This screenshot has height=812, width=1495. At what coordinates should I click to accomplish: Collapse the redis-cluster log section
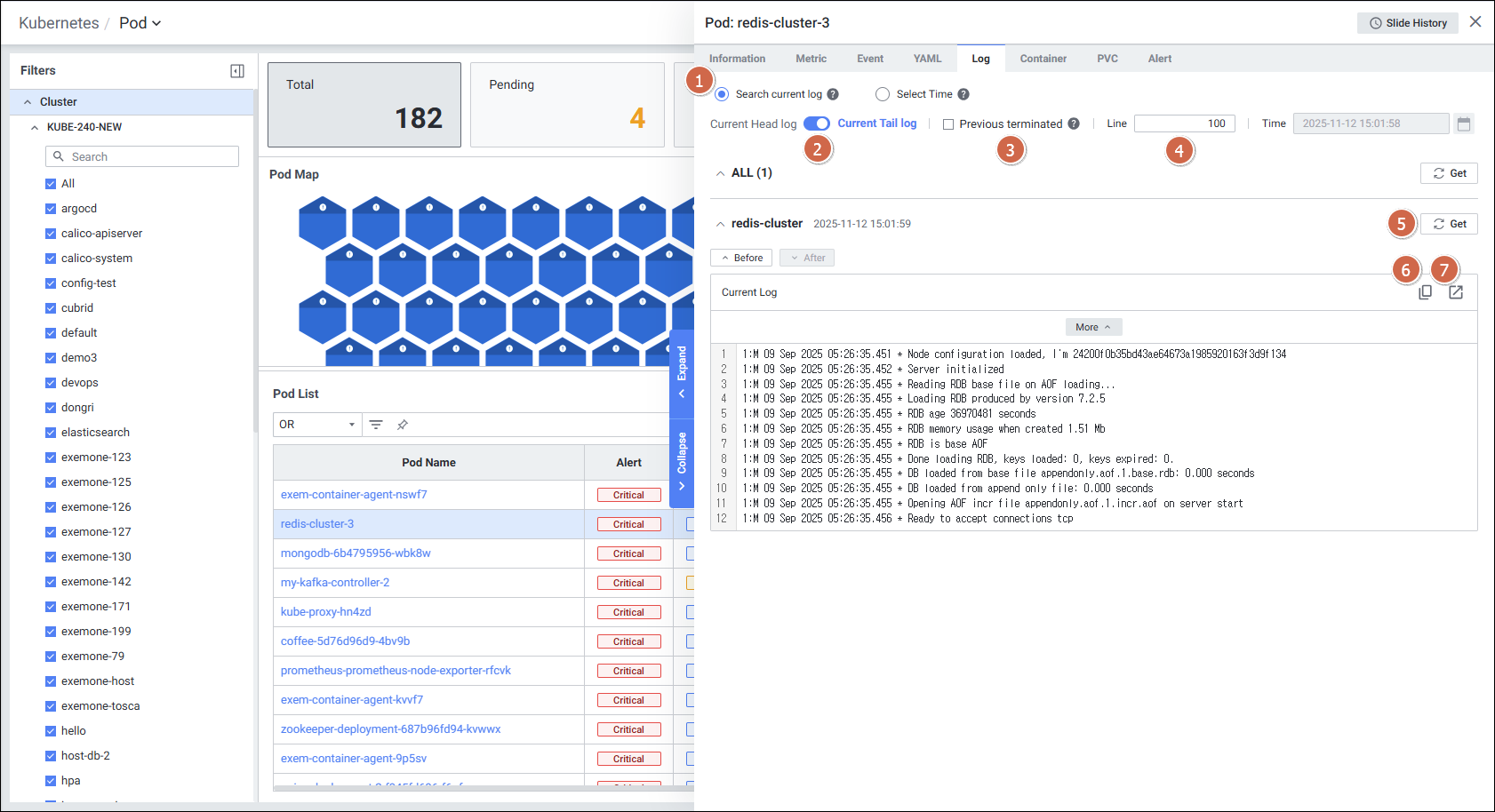pos(720,224)
